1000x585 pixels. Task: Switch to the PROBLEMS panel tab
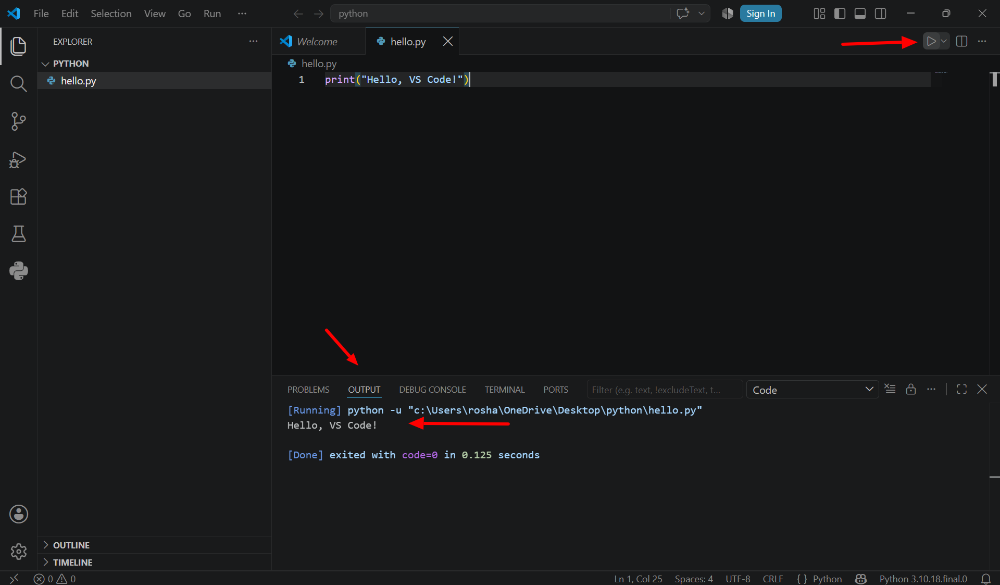[308, 390]
